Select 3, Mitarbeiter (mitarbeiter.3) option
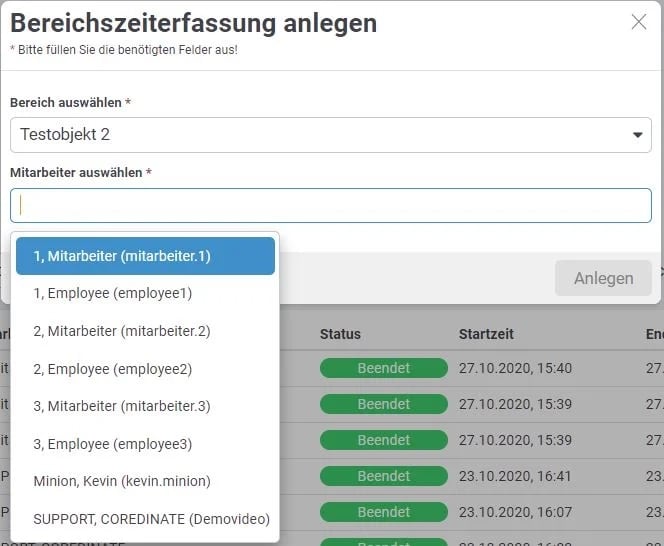 145,406
